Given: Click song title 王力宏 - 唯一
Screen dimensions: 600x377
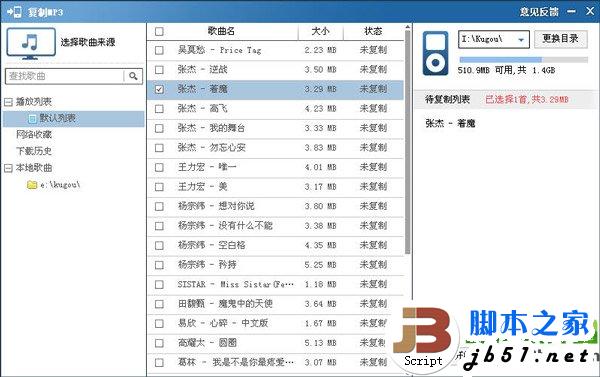Looking at the screenshot, I should pyautogui.click(x=207, y=168).
